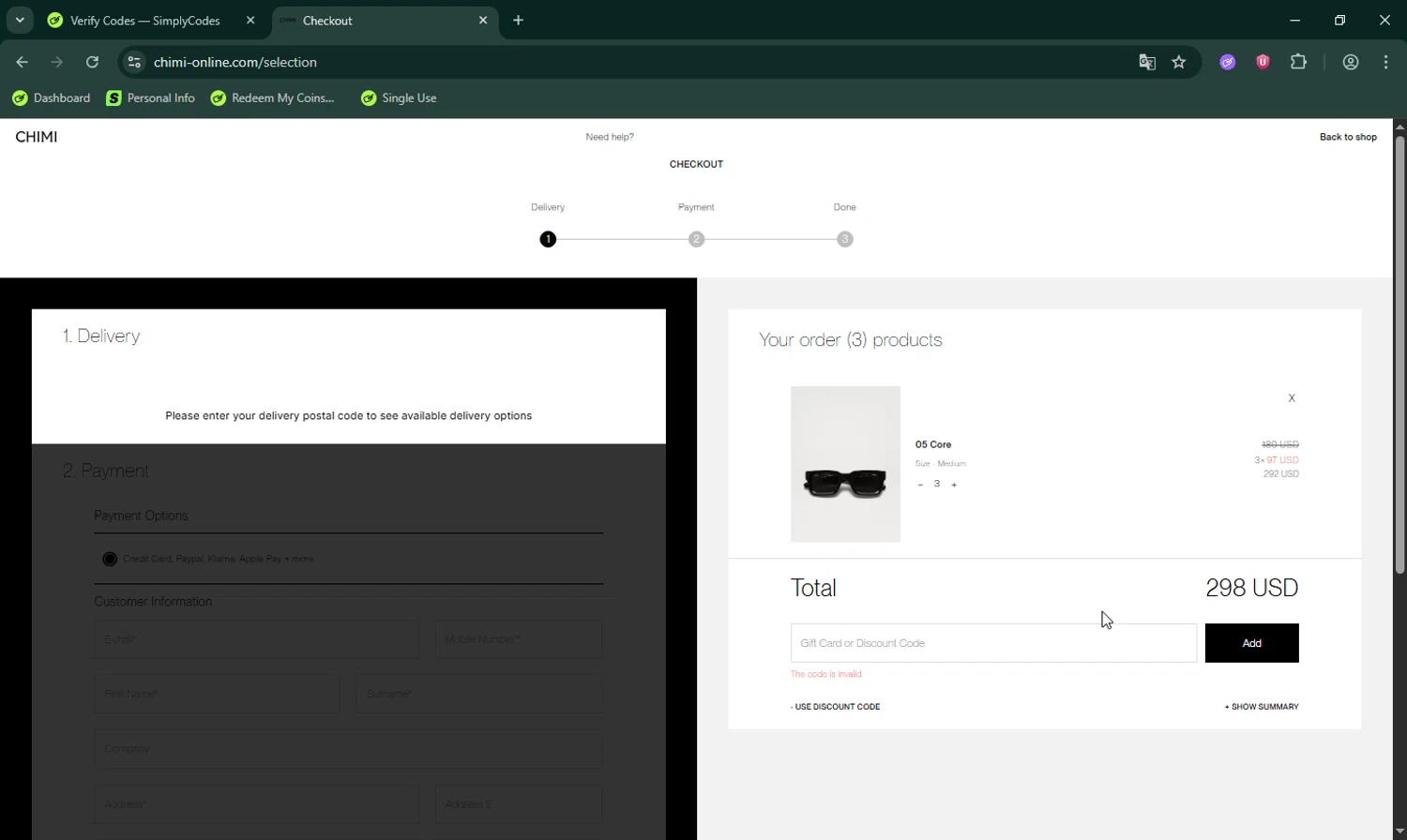
Task: Select the Credit Card, Paypal, Klarna radio option
Action: (110, 559)
